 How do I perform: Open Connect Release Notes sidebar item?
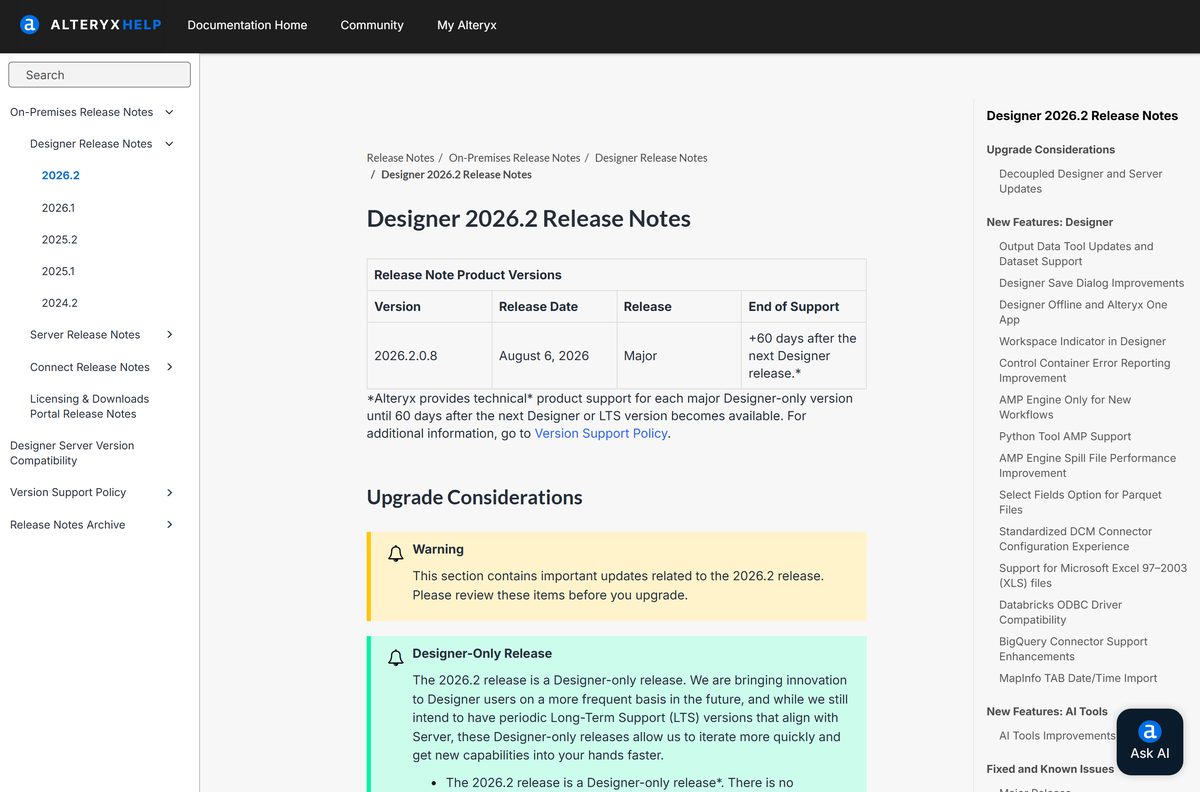[90, 367]
